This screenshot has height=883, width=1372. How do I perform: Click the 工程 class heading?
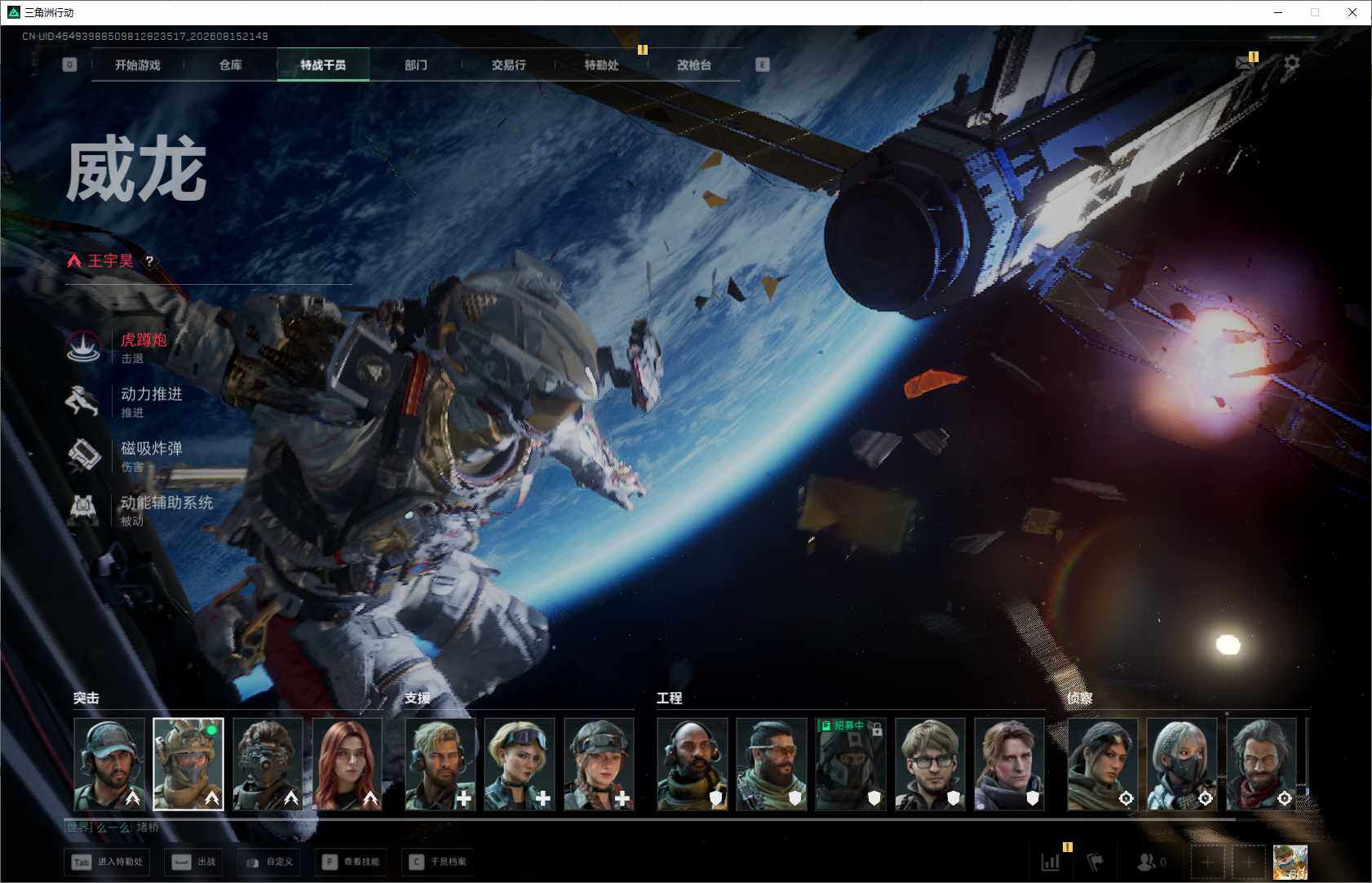point(670,698)
